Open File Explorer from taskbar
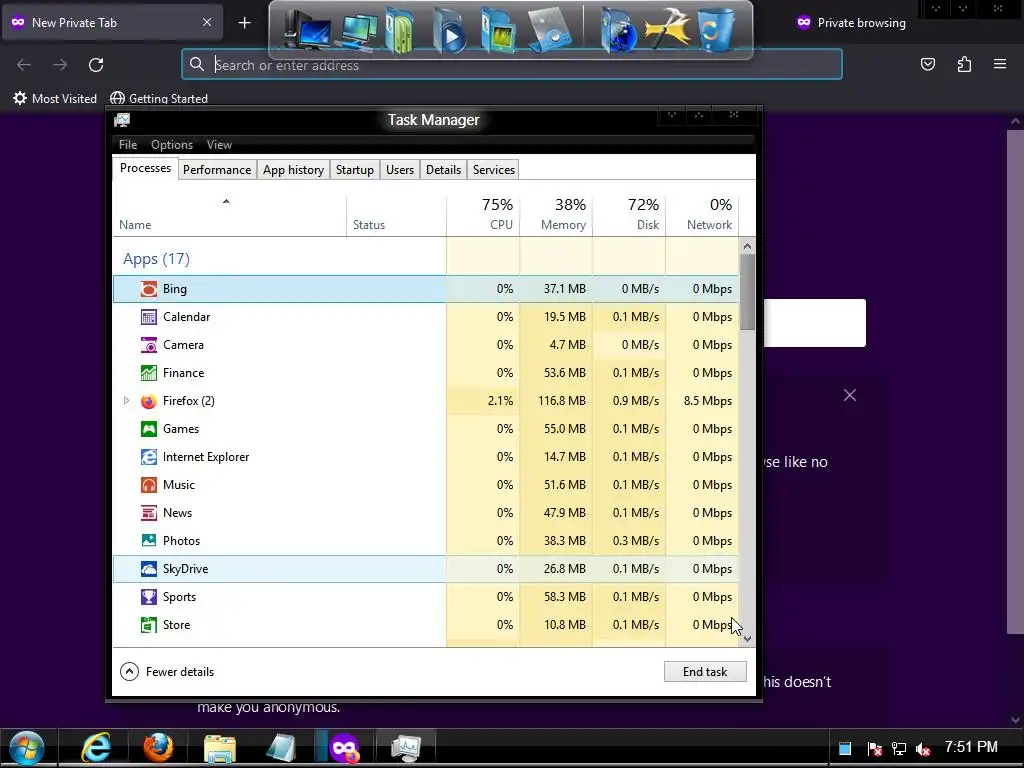 pyautogui.click(x=220, y=748)
